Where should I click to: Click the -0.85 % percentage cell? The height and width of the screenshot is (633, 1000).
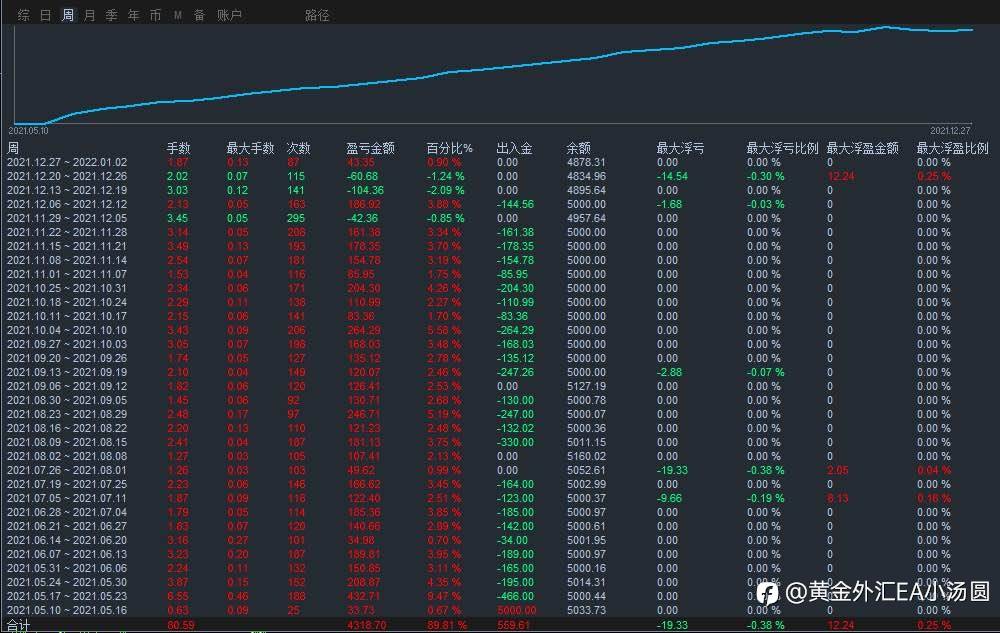click(x=445, y=219)
